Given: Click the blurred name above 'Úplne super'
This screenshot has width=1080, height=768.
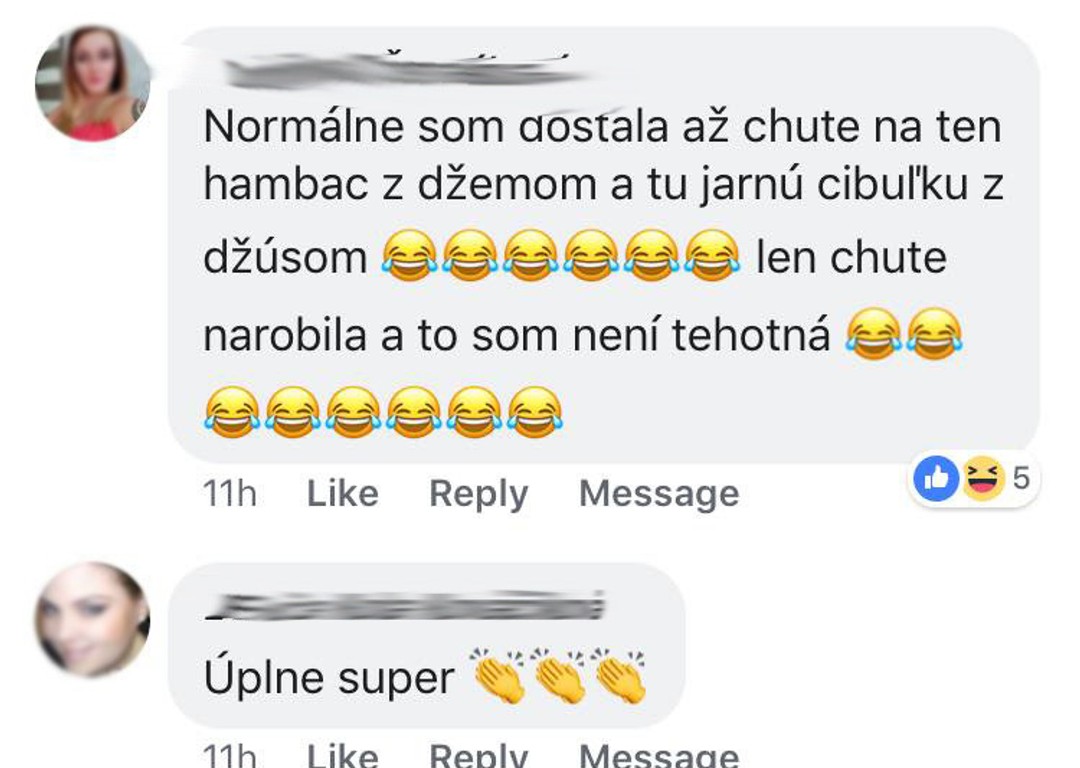Looking at the screenshot, I should click(x=405, y=605).
